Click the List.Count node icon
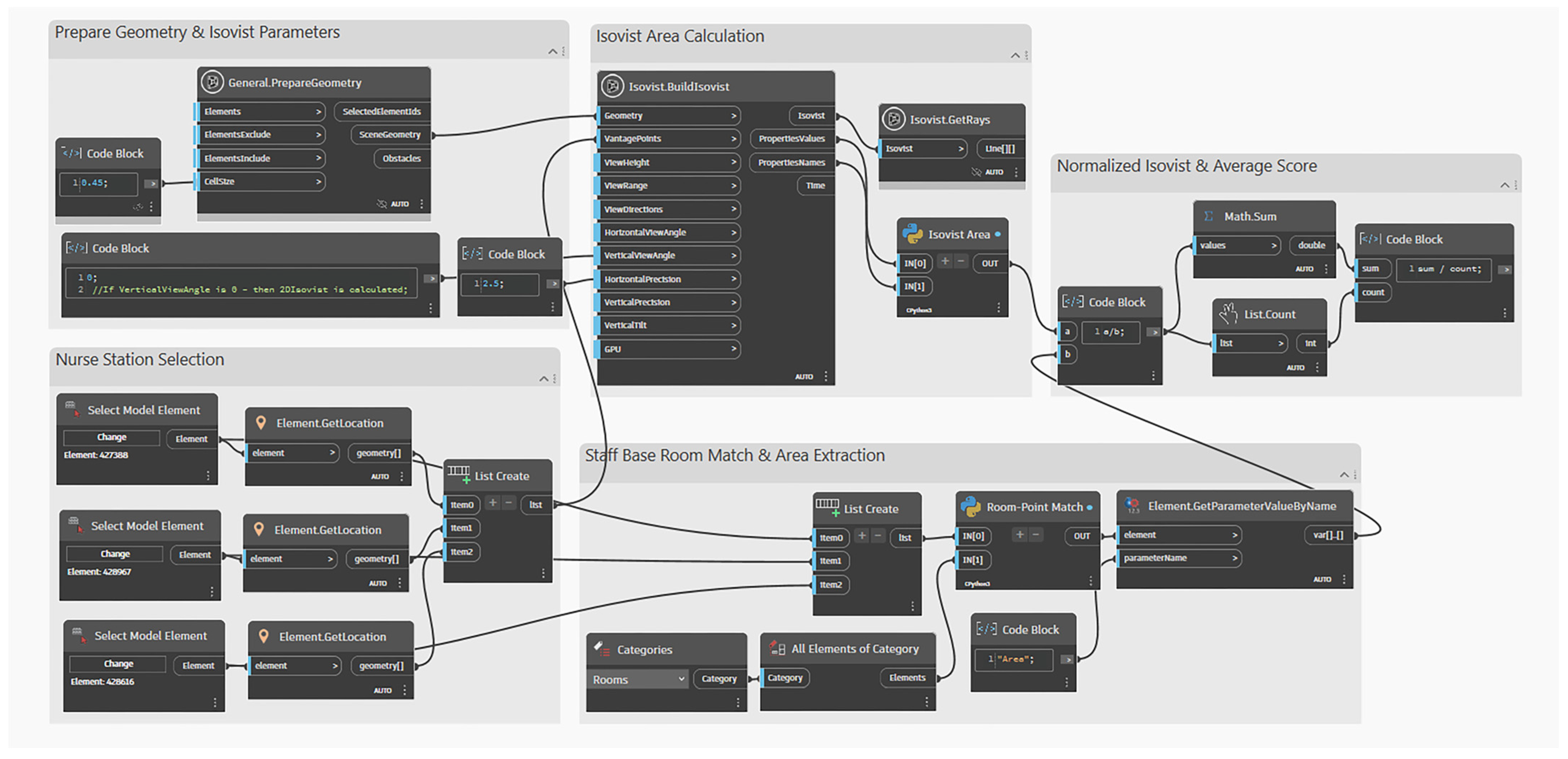Viewport: 1568px width, 759px height. pos(1229,314)
